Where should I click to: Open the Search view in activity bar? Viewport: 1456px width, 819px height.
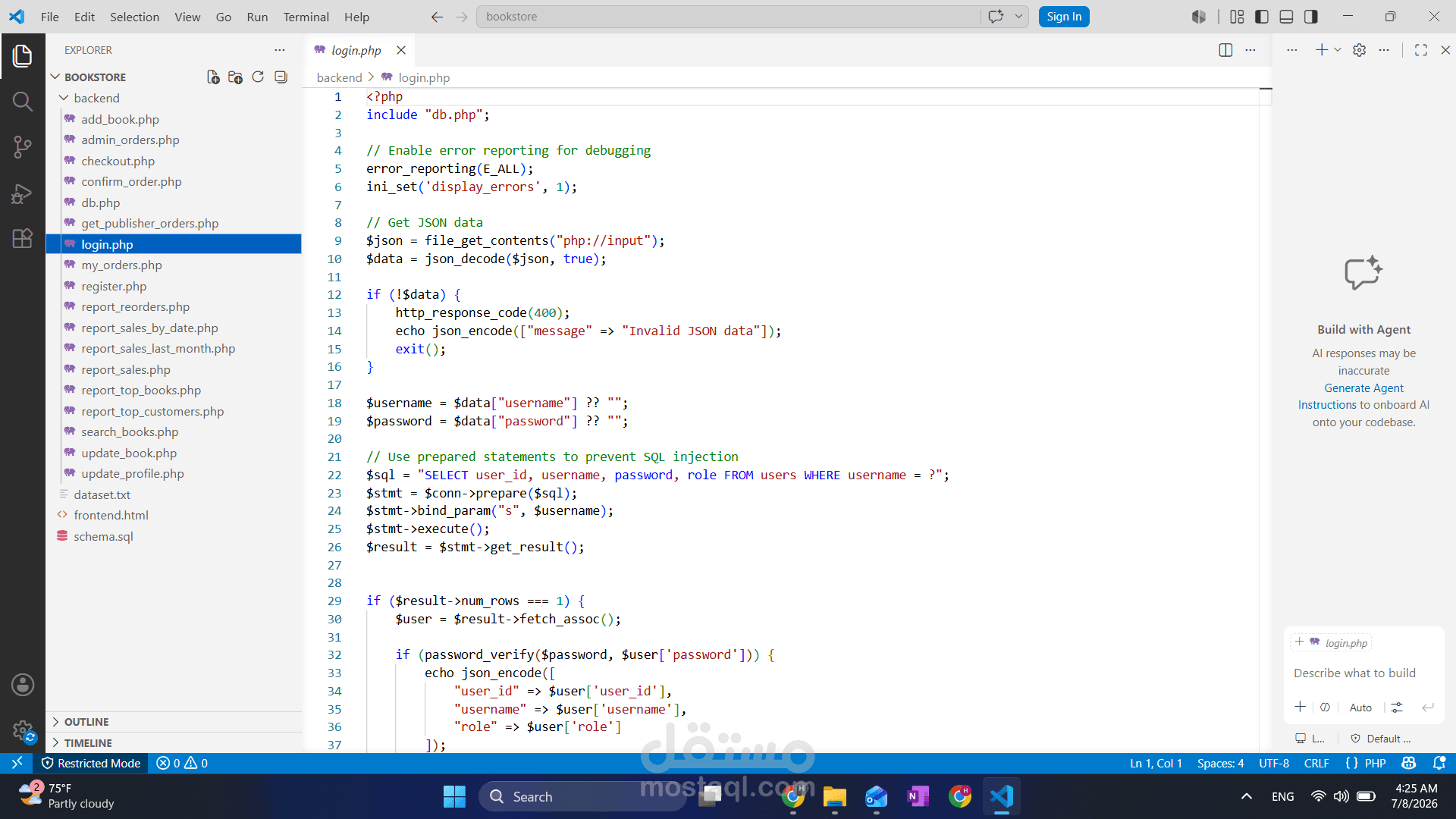pyautogui.click(x=23, y=101)
